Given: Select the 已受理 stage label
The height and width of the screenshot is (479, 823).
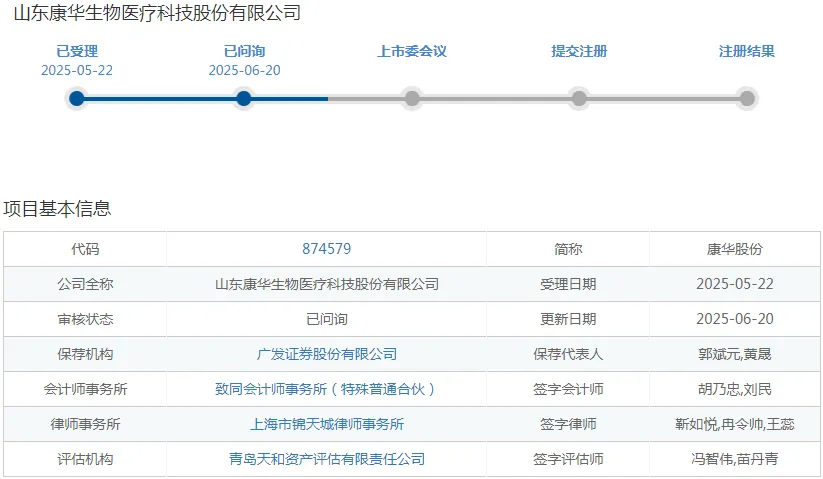Looking at the screenshot, I should point(77,51).
